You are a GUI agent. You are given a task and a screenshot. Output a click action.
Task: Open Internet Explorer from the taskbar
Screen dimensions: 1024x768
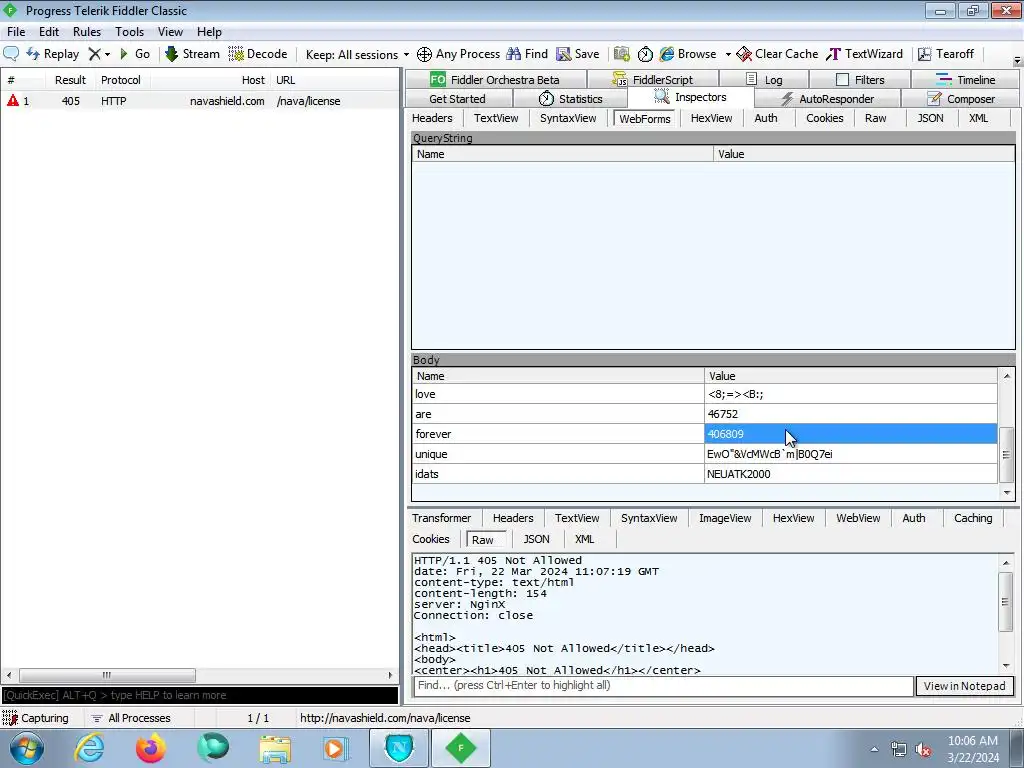(89, 748)
